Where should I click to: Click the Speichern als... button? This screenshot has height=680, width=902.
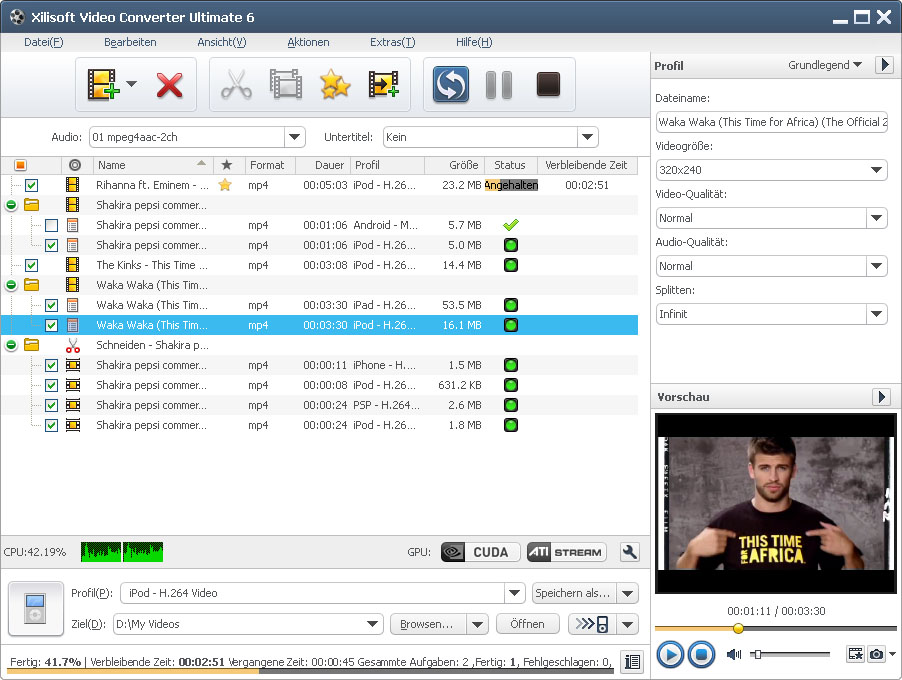[x=574, y=593]
